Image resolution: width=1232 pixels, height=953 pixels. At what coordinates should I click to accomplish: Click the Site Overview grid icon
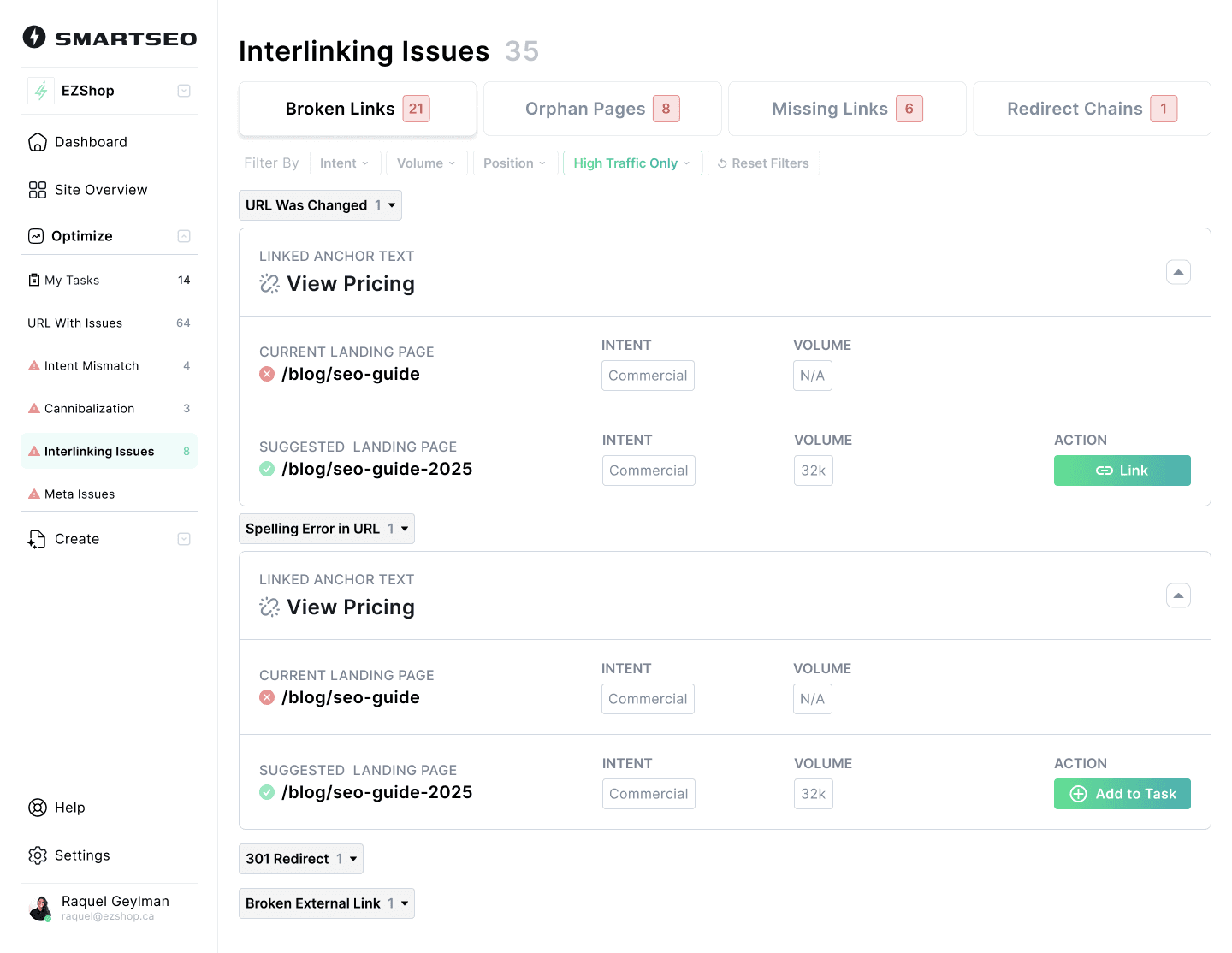(37, 190)
